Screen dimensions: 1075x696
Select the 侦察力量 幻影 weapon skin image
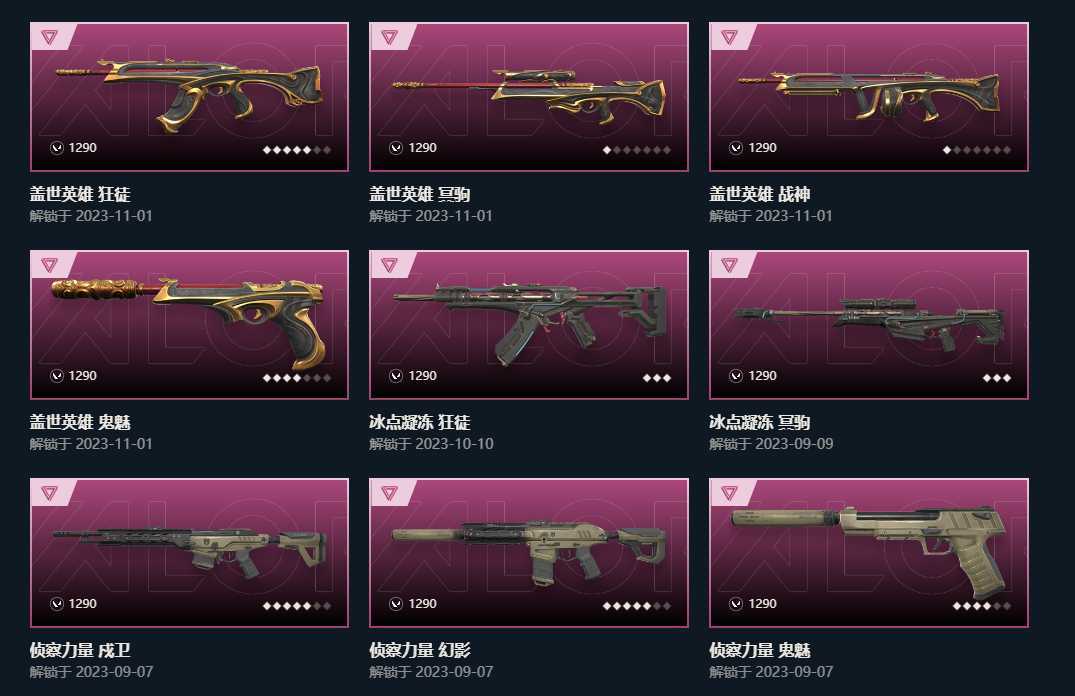(529, 553)
